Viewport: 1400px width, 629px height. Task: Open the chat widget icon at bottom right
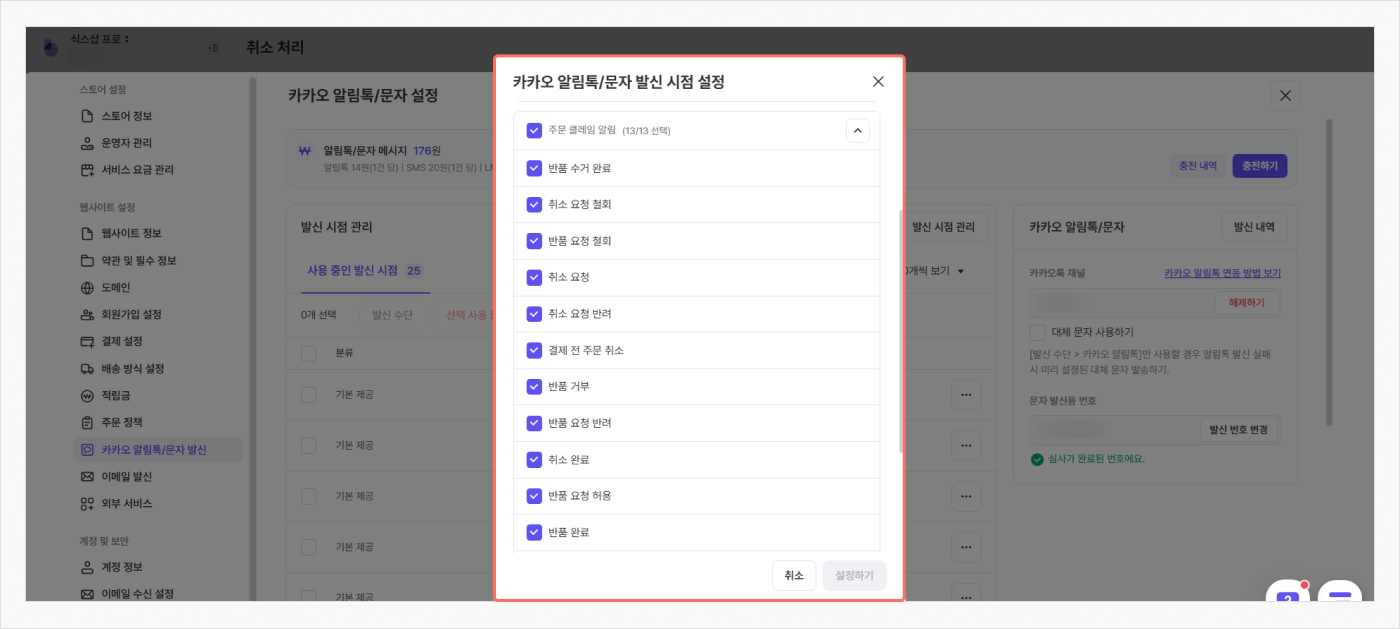tap(1339, 597)
